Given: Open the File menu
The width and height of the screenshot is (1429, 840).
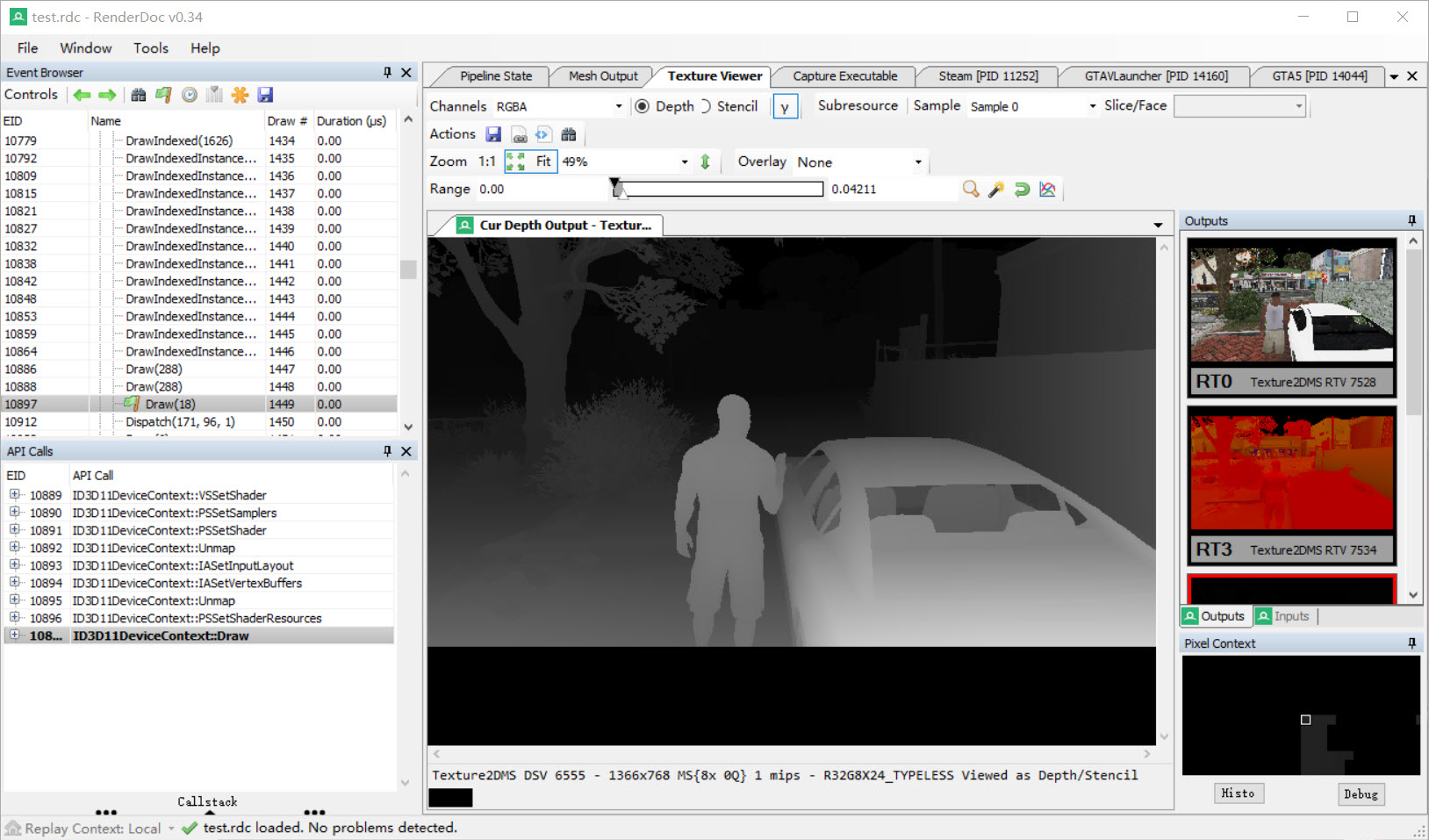Looking at the screenshot, I should coord(27,48).
